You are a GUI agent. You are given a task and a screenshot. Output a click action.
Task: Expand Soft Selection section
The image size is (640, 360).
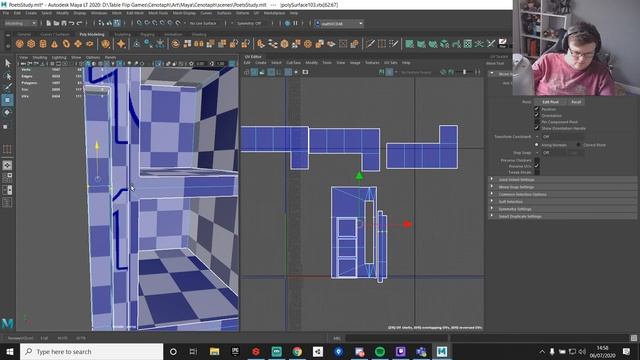(562, 202)
